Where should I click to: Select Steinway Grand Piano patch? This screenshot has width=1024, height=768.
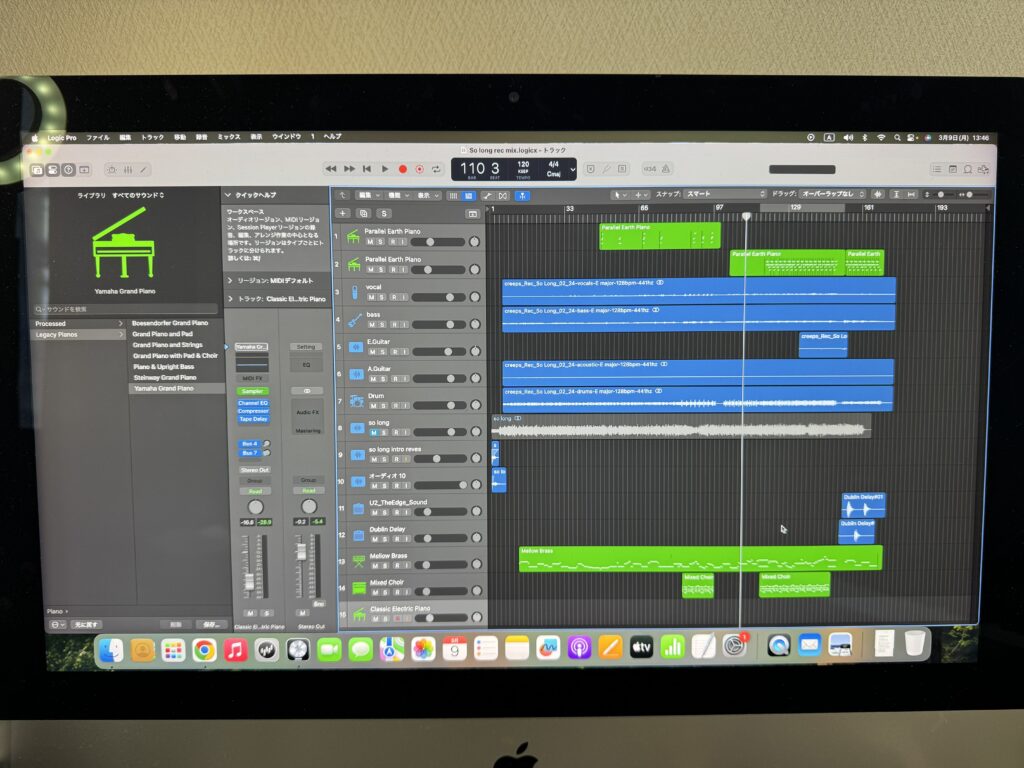point(165,377)
